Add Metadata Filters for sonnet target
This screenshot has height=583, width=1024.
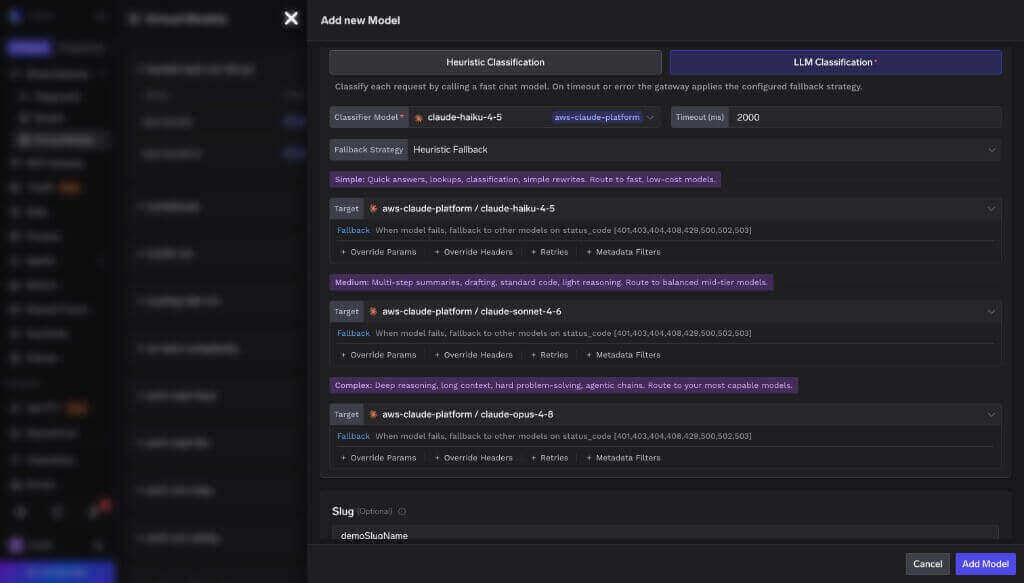(x=623, y=355)
